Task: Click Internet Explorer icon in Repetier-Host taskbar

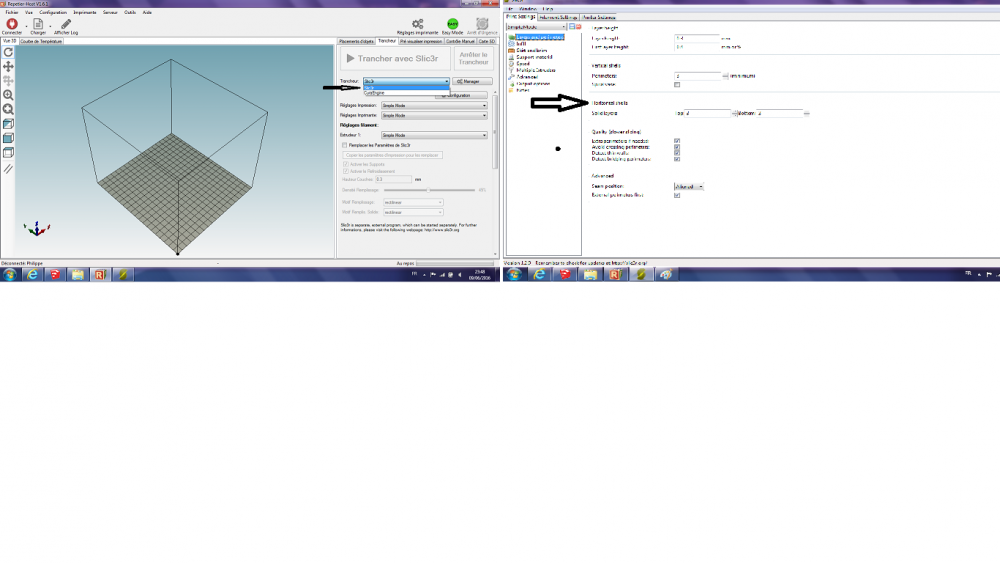Action: pos(32,274)
